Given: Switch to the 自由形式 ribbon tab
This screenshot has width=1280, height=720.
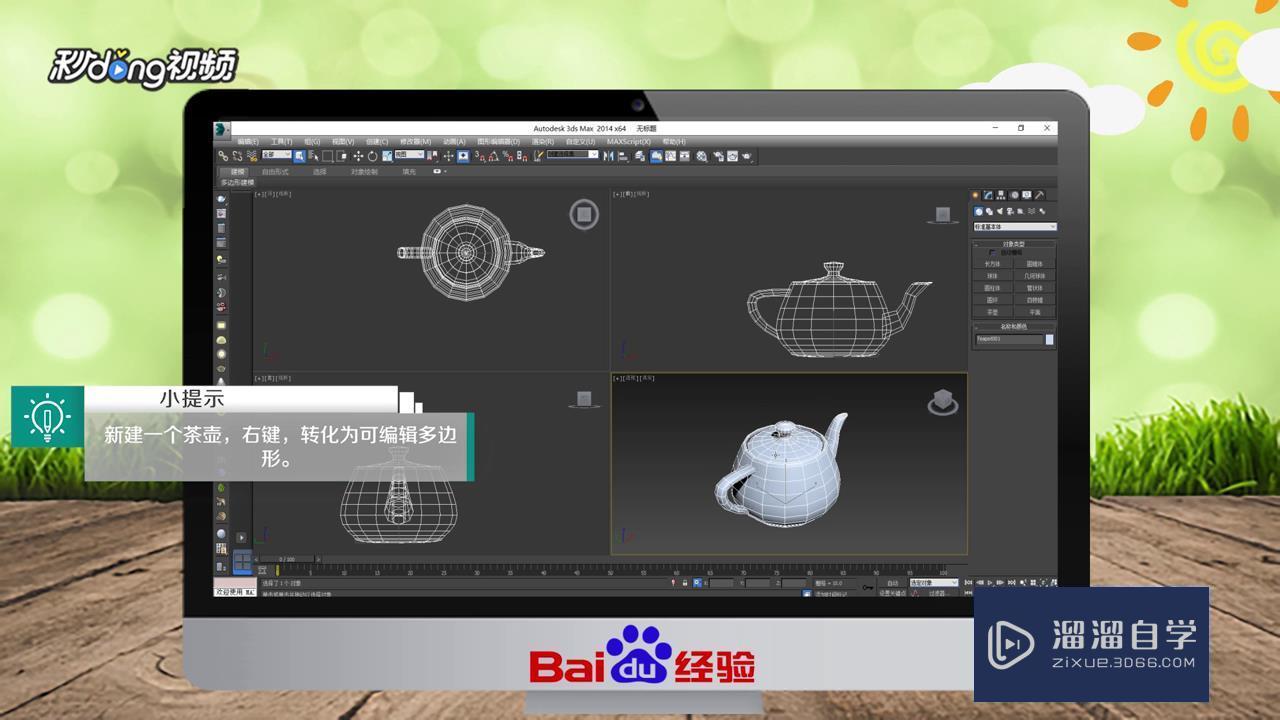Looking at the screenshot, I should [x=275, y=172].
